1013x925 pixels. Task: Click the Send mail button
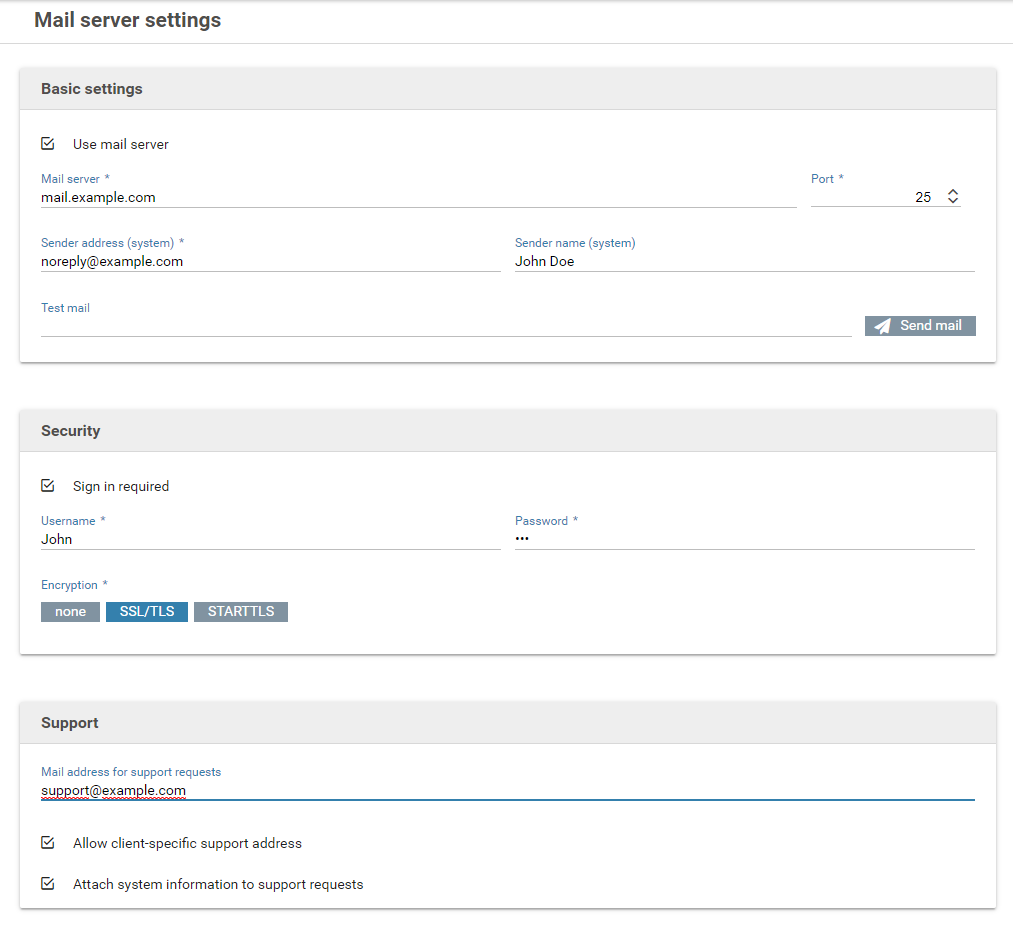pos(920,326)
